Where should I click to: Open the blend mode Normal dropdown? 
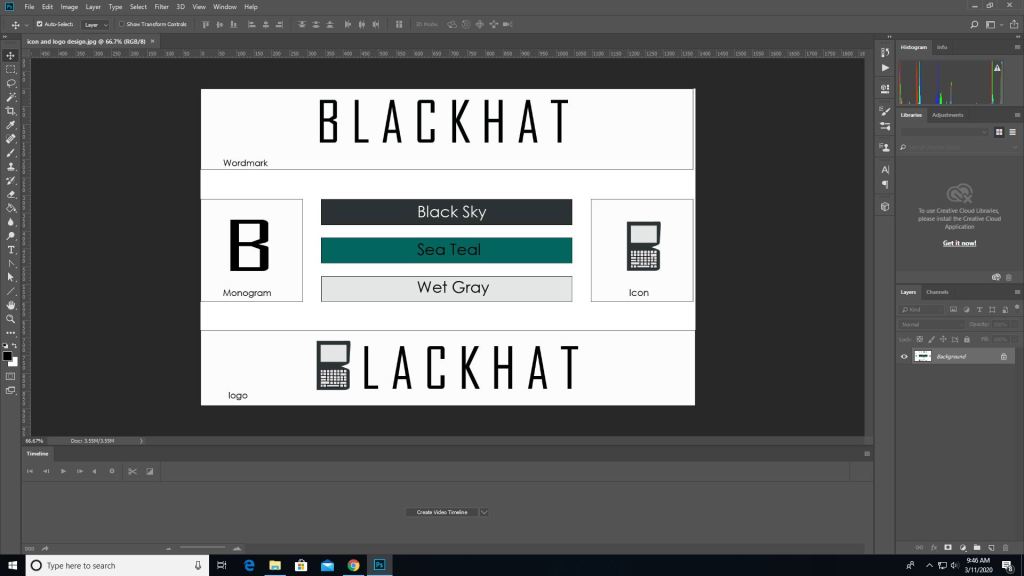[932, 325]
